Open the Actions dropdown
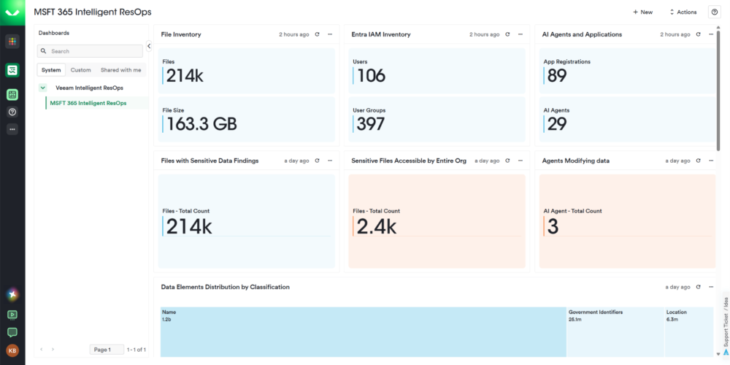This screenshot has height=365, width=730. [x=683, y=12]
